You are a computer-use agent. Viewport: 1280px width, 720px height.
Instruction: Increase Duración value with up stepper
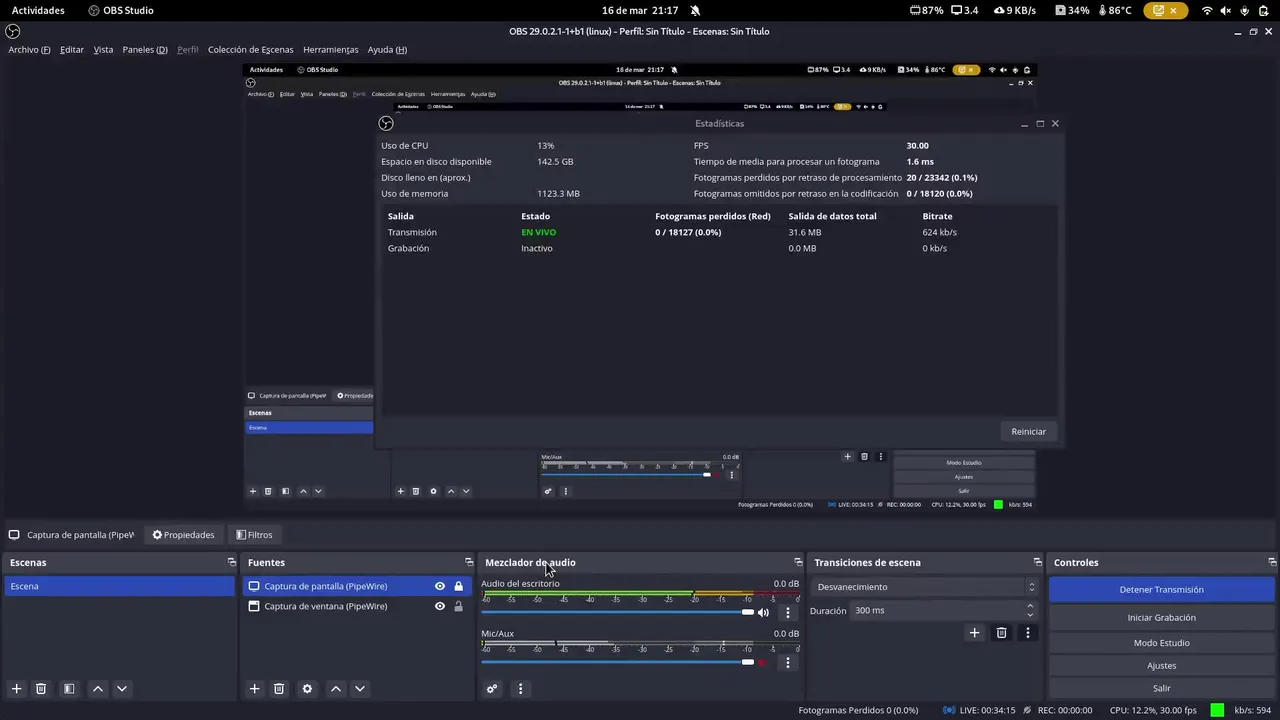point(1030,606)
